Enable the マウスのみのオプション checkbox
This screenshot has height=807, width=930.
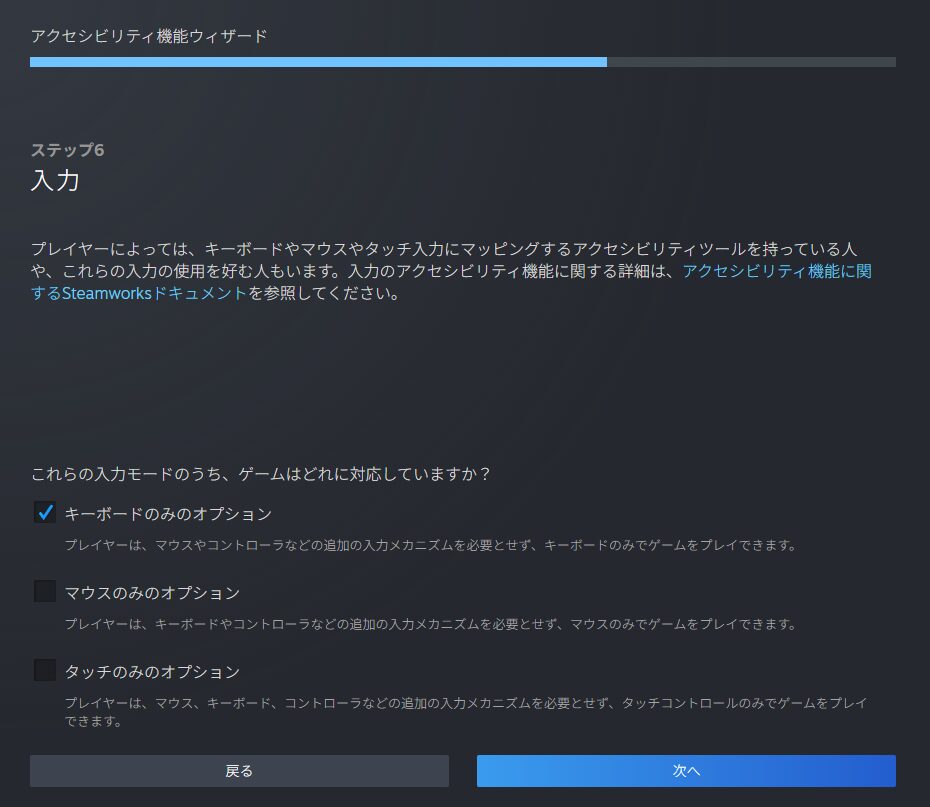[44, 592]
